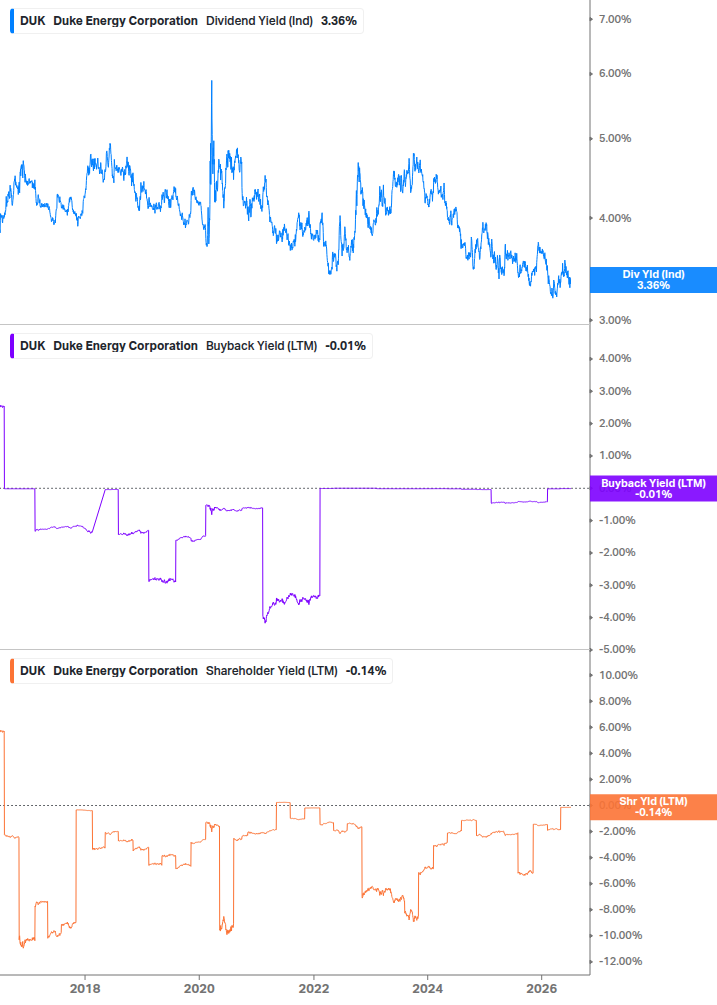717x1005 pixels.
Task: Select the orange Shareholder Yield color bar
Action: coord(12,671)
